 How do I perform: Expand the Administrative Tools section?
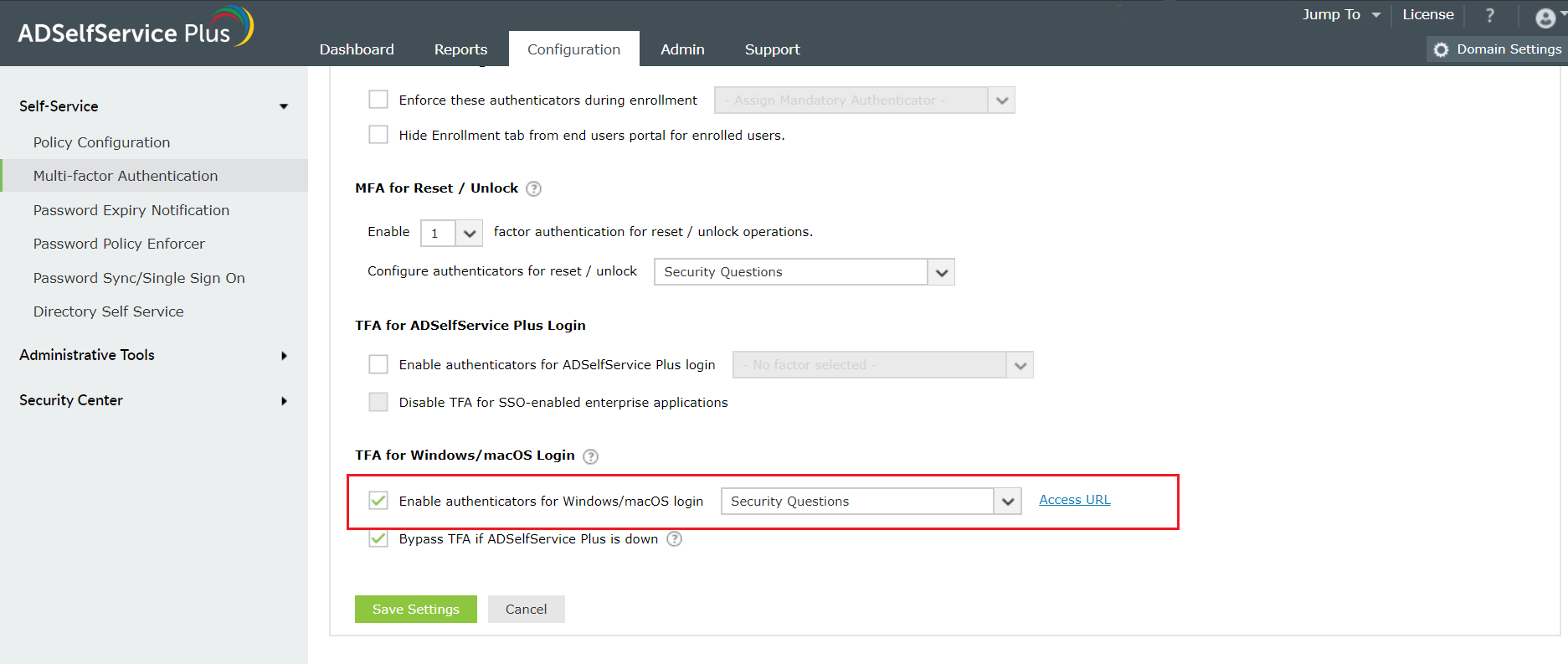(x=154, y=355)
